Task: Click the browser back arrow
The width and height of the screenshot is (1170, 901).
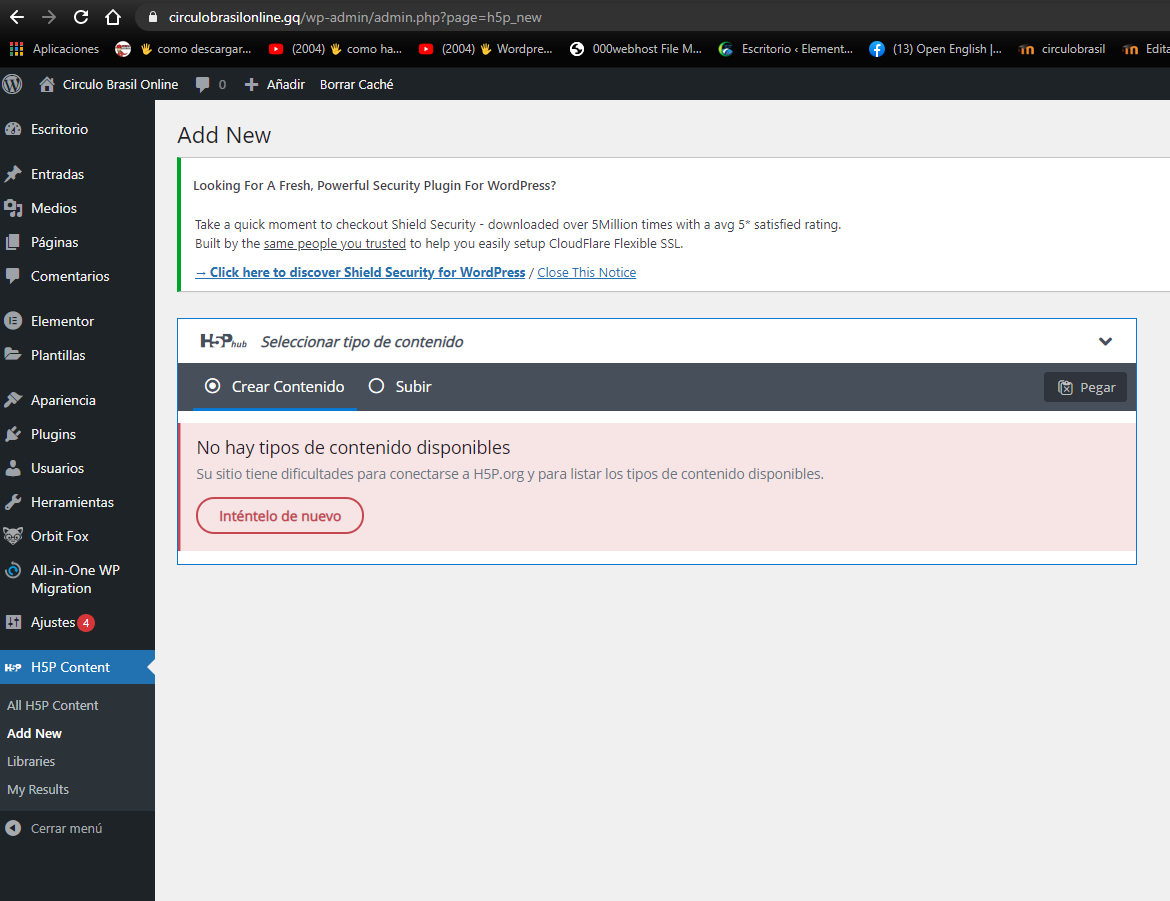Action: tap(17, 16)
